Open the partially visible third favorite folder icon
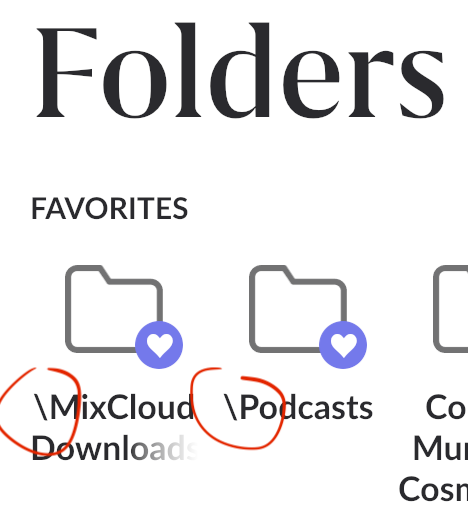Screen dimensions: 468x520 pos(450,309)
